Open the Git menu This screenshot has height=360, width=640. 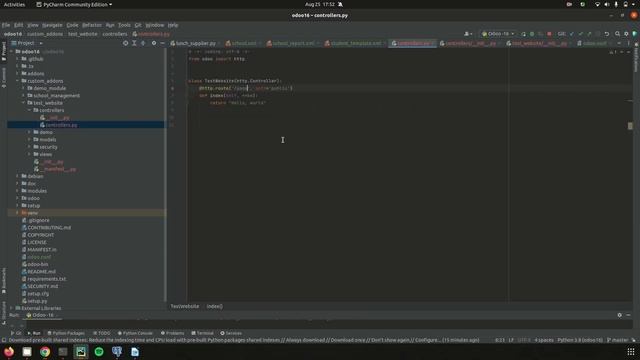pos(138,25)
